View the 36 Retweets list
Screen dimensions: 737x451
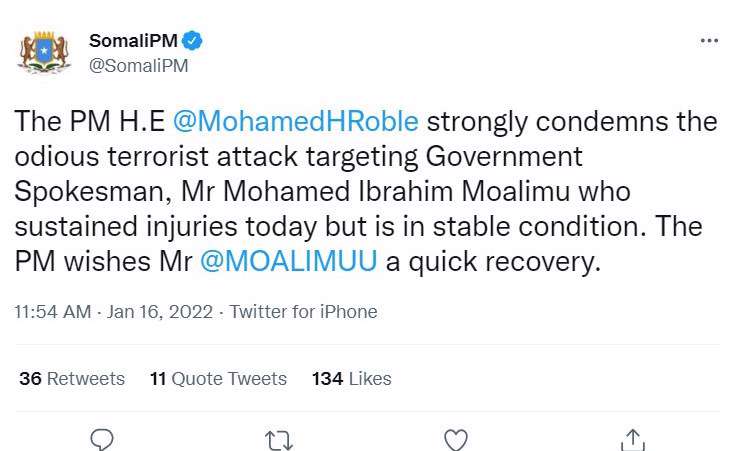72,379
